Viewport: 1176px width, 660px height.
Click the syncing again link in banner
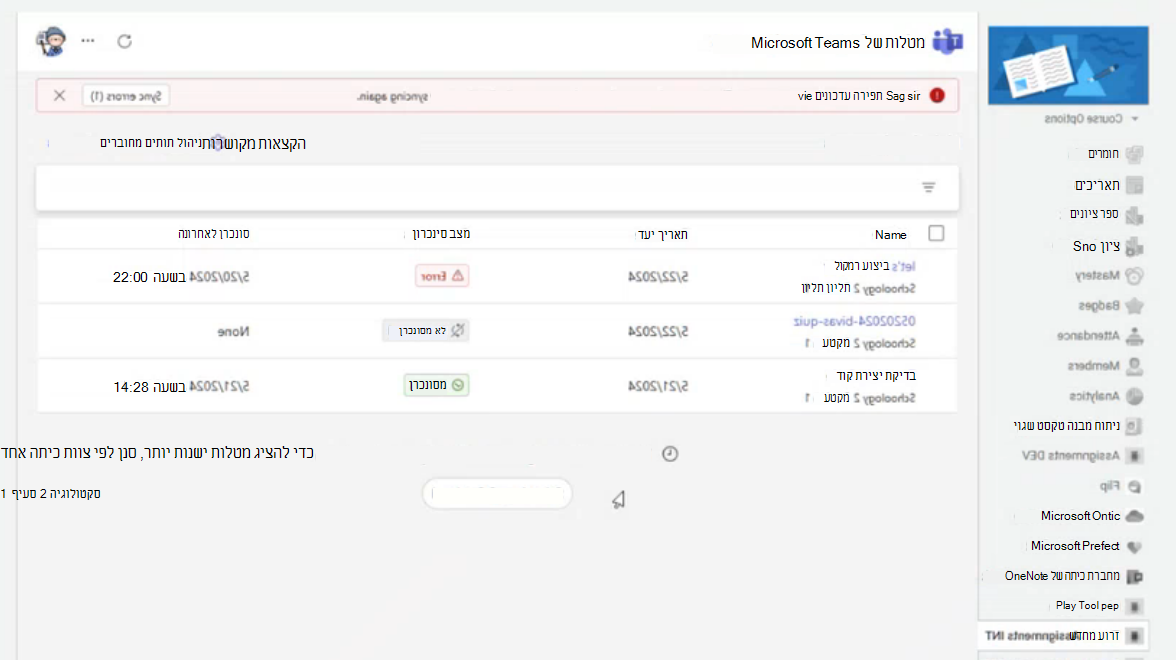coord(392,96)
